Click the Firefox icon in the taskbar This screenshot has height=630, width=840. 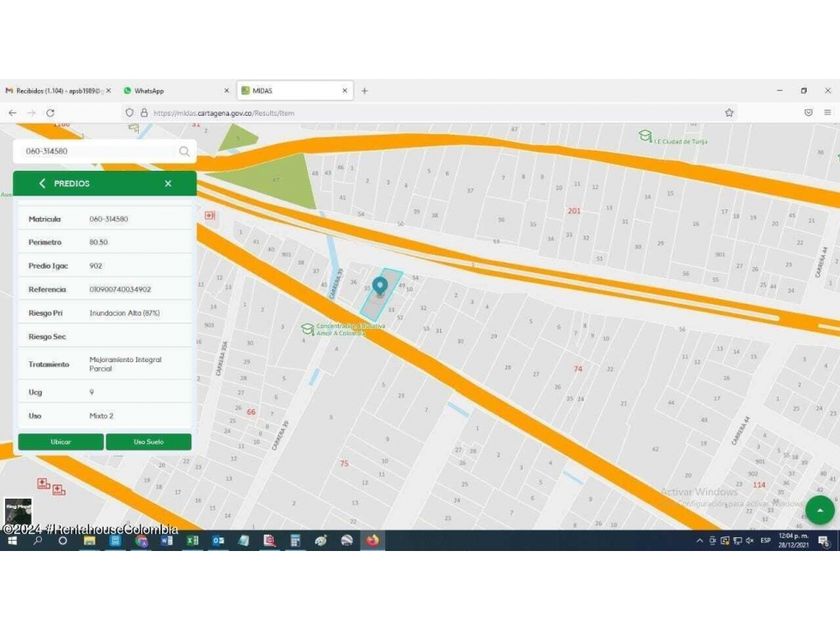pos(372,541)
